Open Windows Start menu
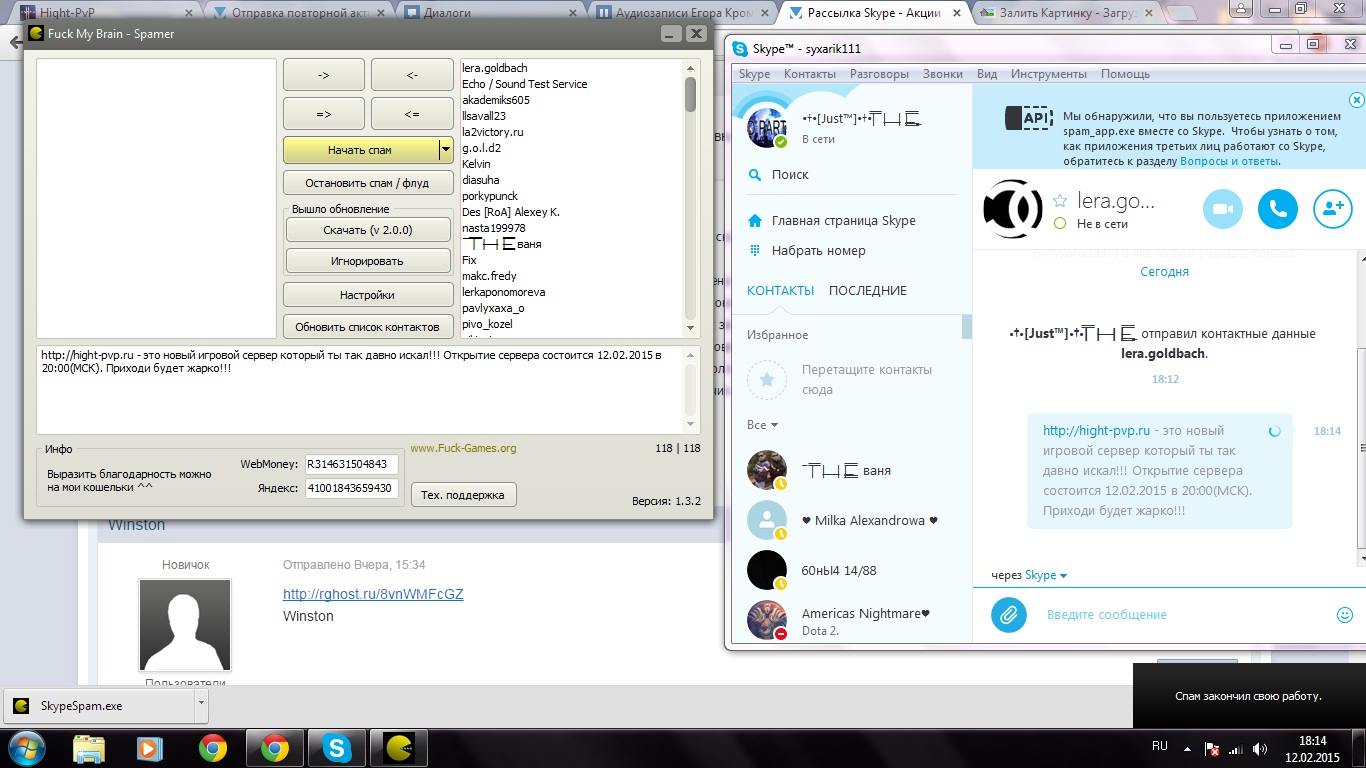 coord(26,747)
